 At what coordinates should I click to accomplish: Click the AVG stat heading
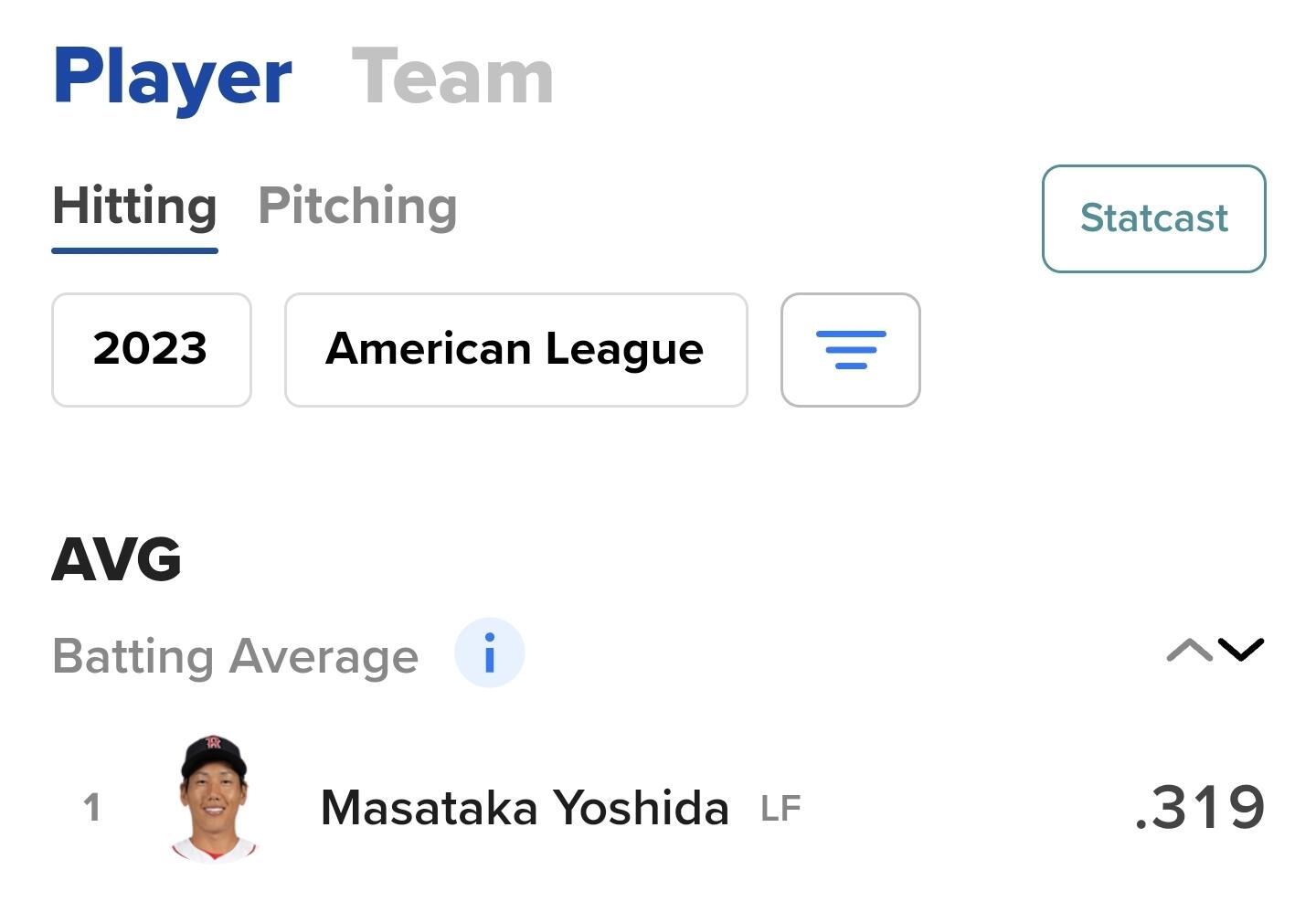117,559
